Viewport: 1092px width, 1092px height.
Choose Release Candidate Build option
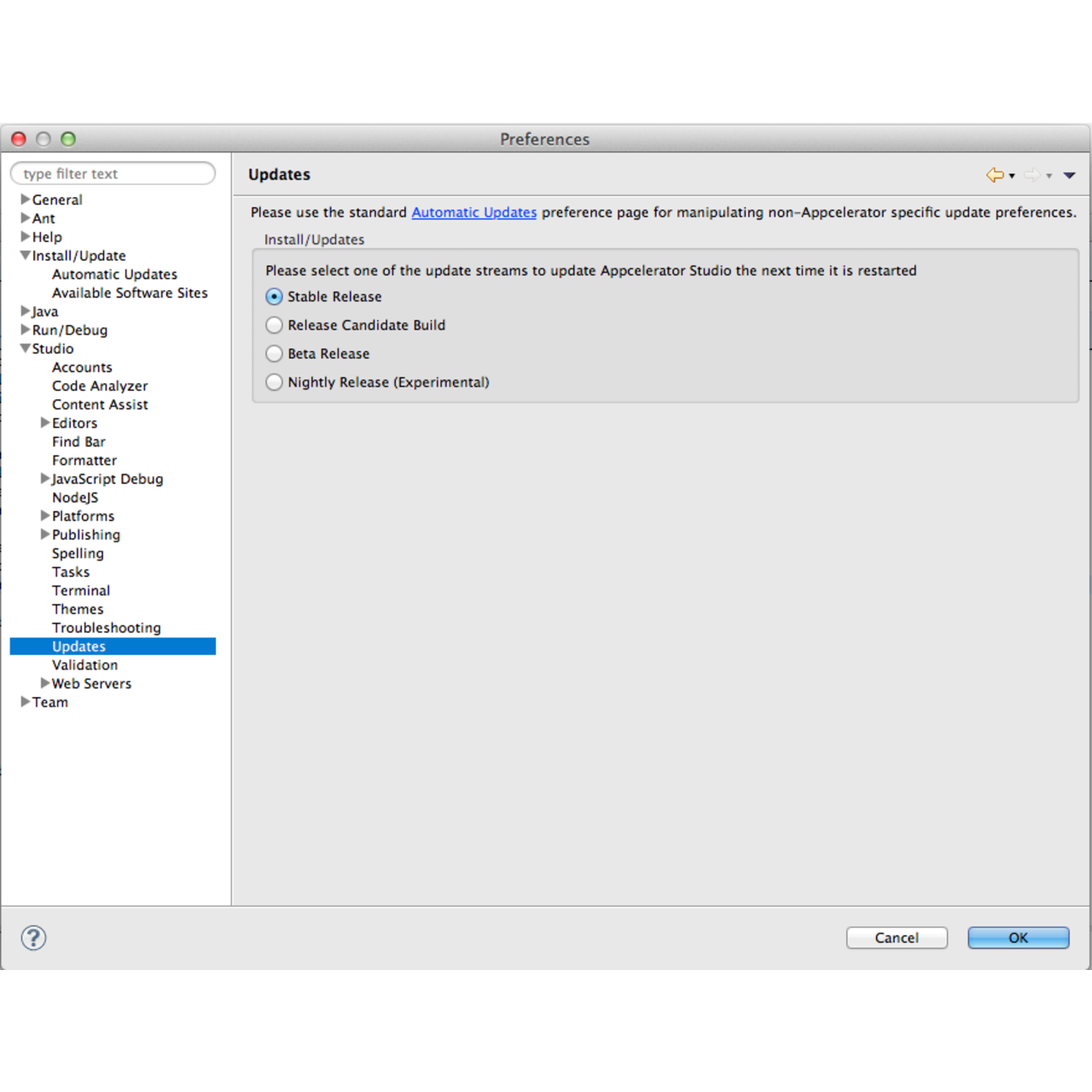pos(274,325)
